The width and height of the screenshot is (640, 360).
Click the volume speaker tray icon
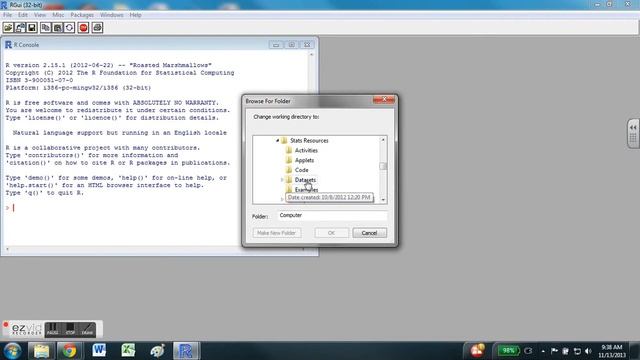[588, 351]
